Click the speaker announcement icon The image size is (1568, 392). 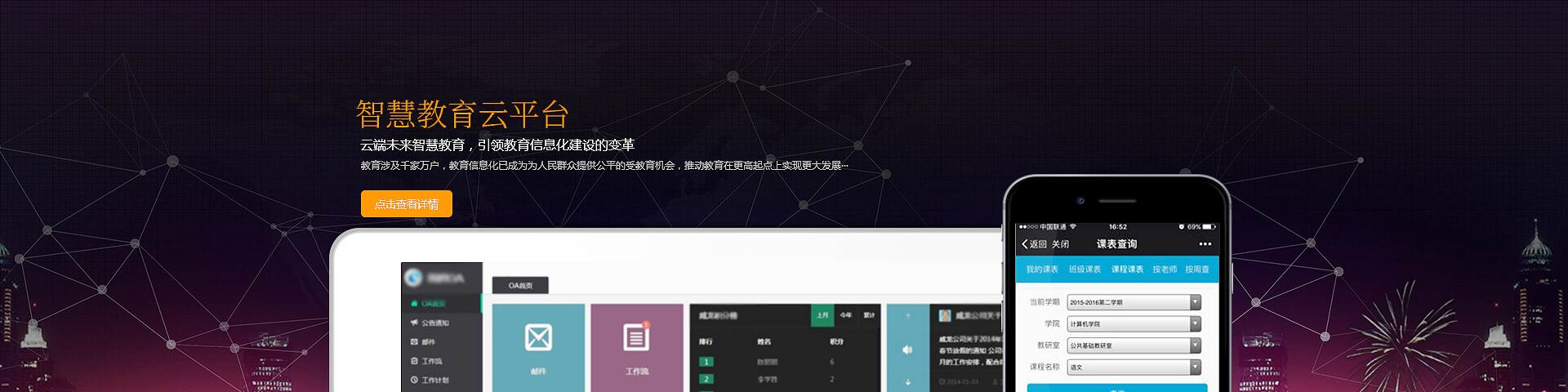pyautogui.click(x=907, y=350)
